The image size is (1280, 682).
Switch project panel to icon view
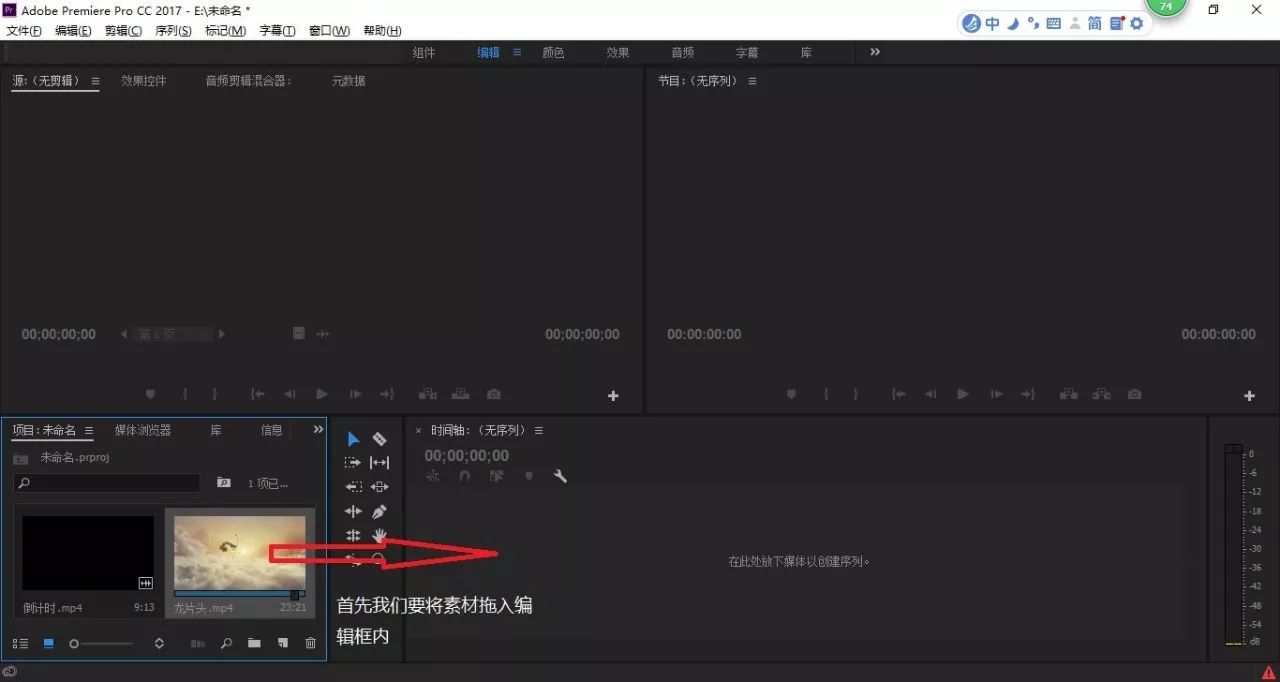coord(48,643)
